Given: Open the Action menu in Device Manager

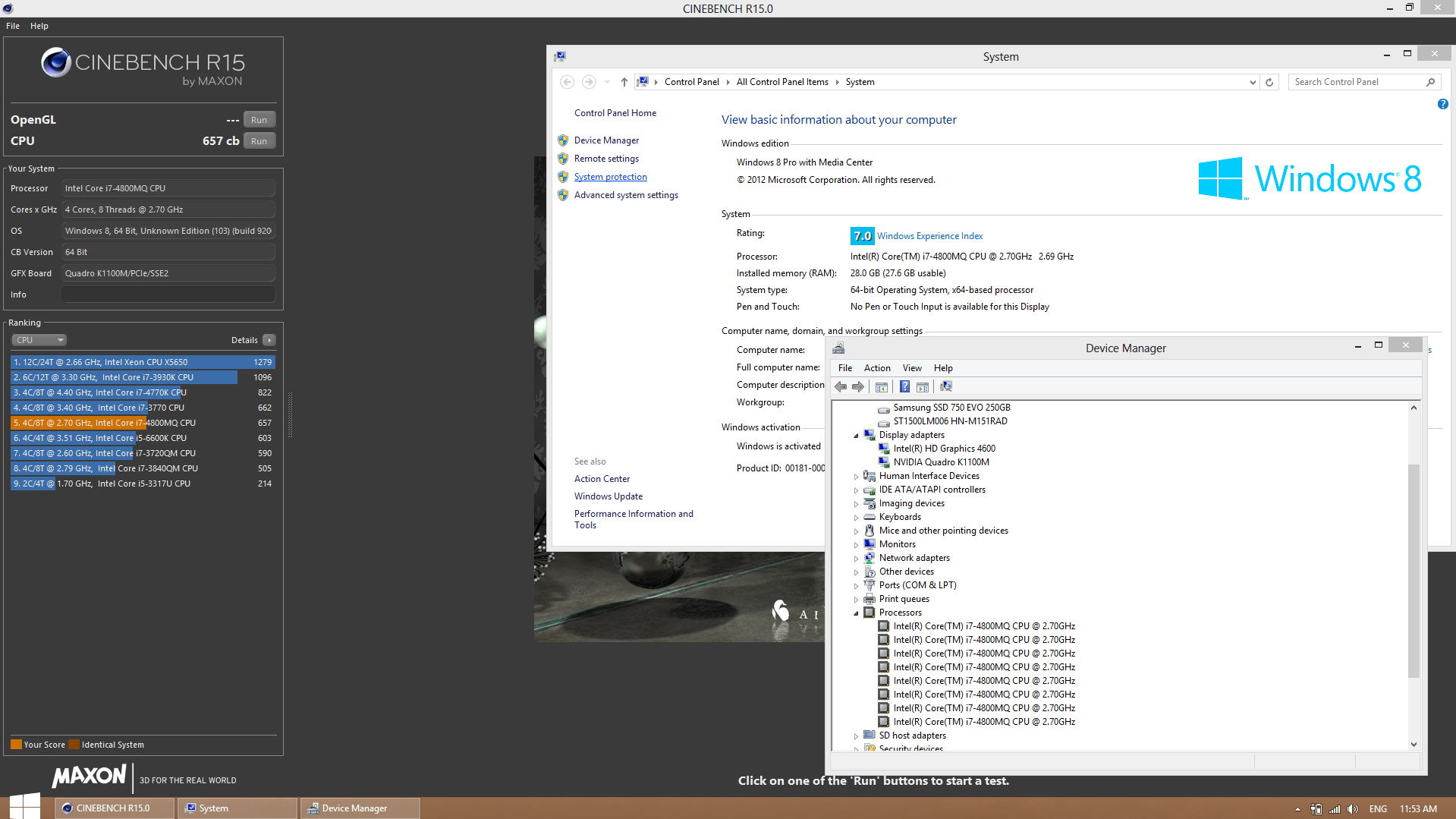Looking at the screenshot, I should point(876,368).
